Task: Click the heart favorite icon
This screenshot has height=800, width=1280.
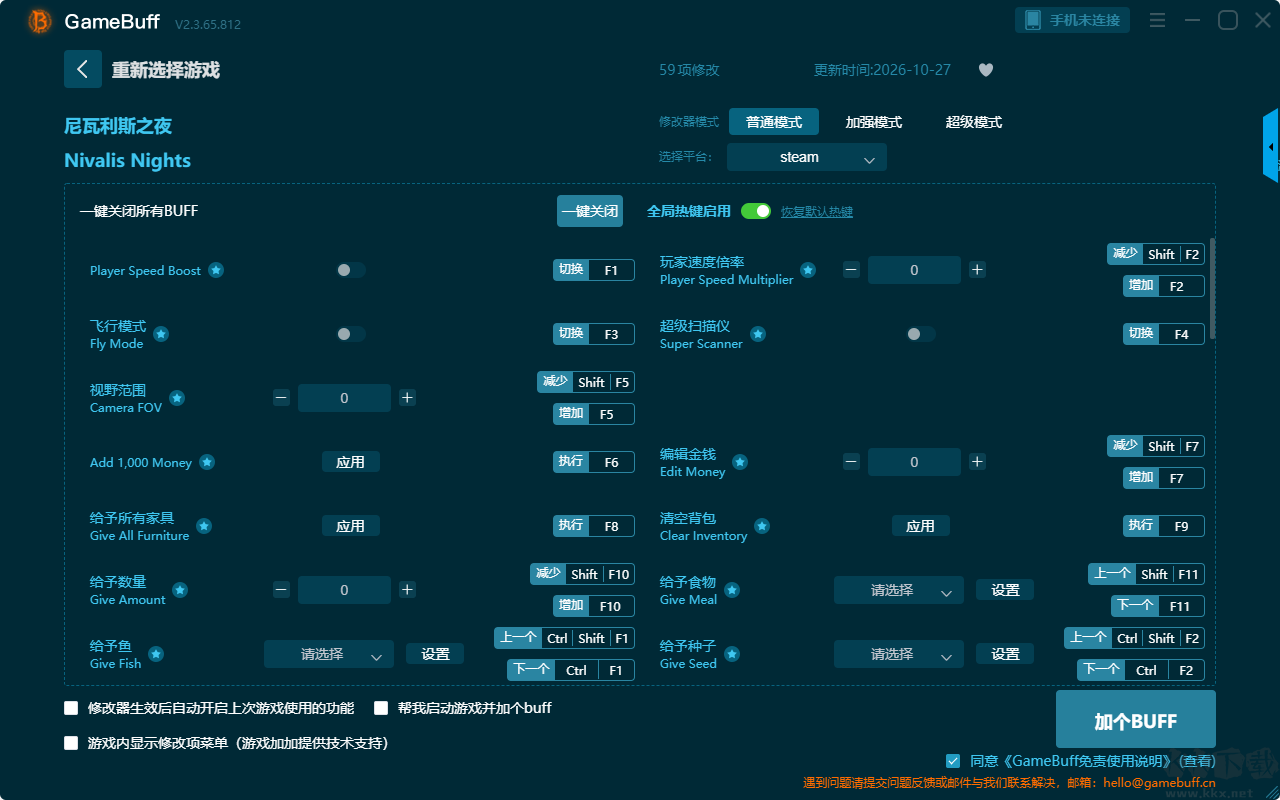Action: click(x=986, y=70)
